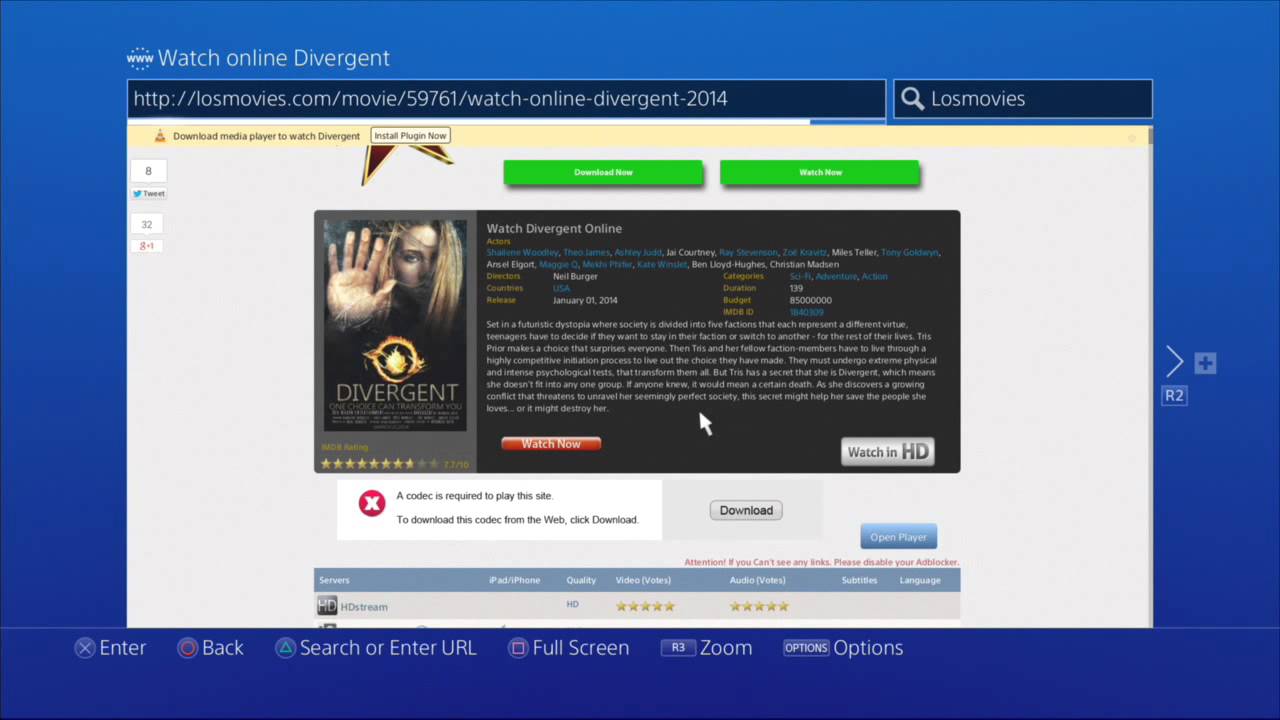Click the IMDB star rating bar
The width and height of the screenshot is (1280, 720).
pos(379,464)
